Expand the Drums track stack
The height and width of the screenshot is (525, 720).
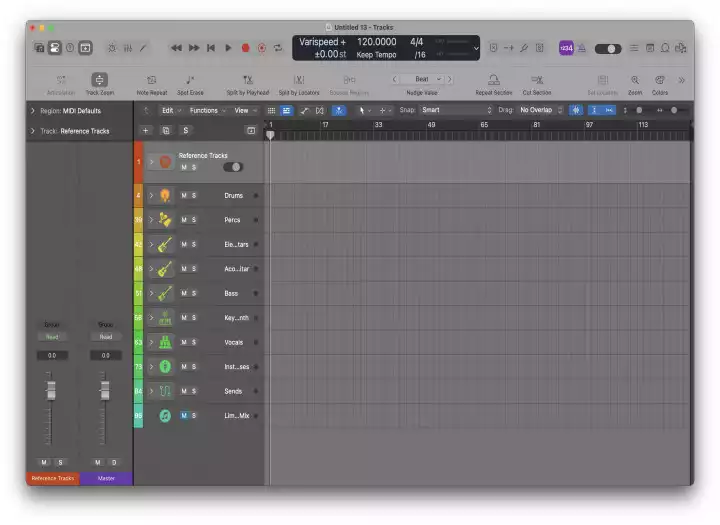click(x=151, y=196)
